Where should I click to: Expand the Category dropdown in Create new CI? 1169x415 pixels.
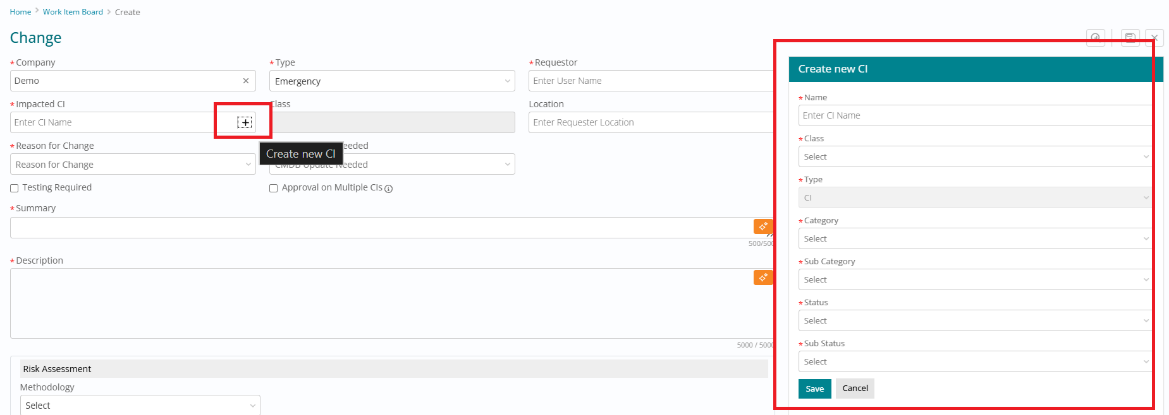click(x=974, y=239)
